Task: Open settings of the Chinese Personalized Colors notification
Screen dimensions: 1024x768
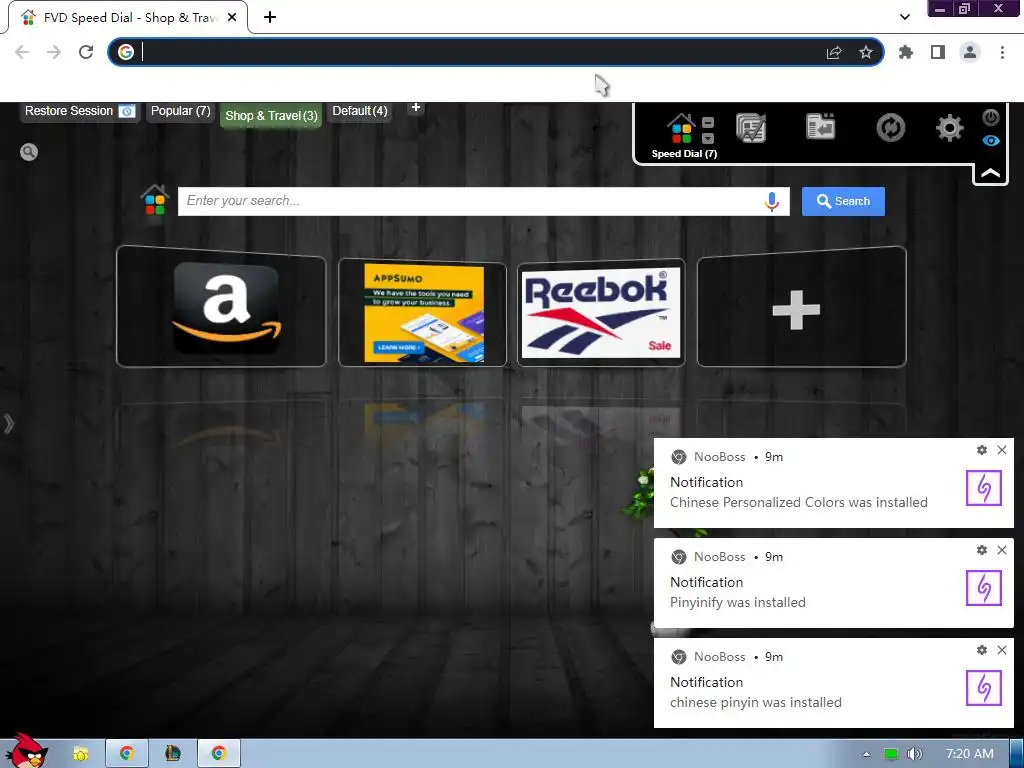Action: [982, 450]
